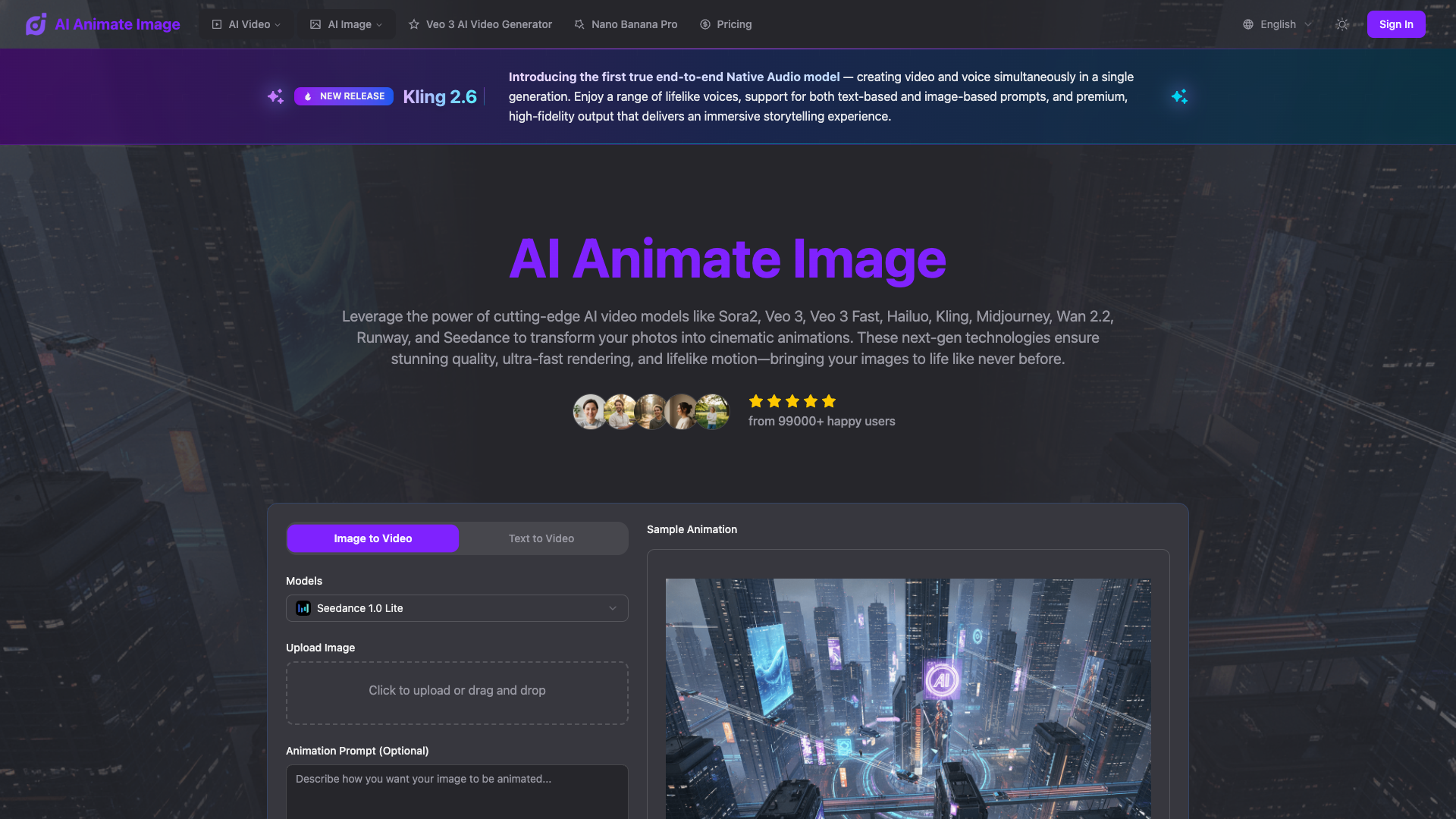Open the AI Video menu

(x=246, y=24)
